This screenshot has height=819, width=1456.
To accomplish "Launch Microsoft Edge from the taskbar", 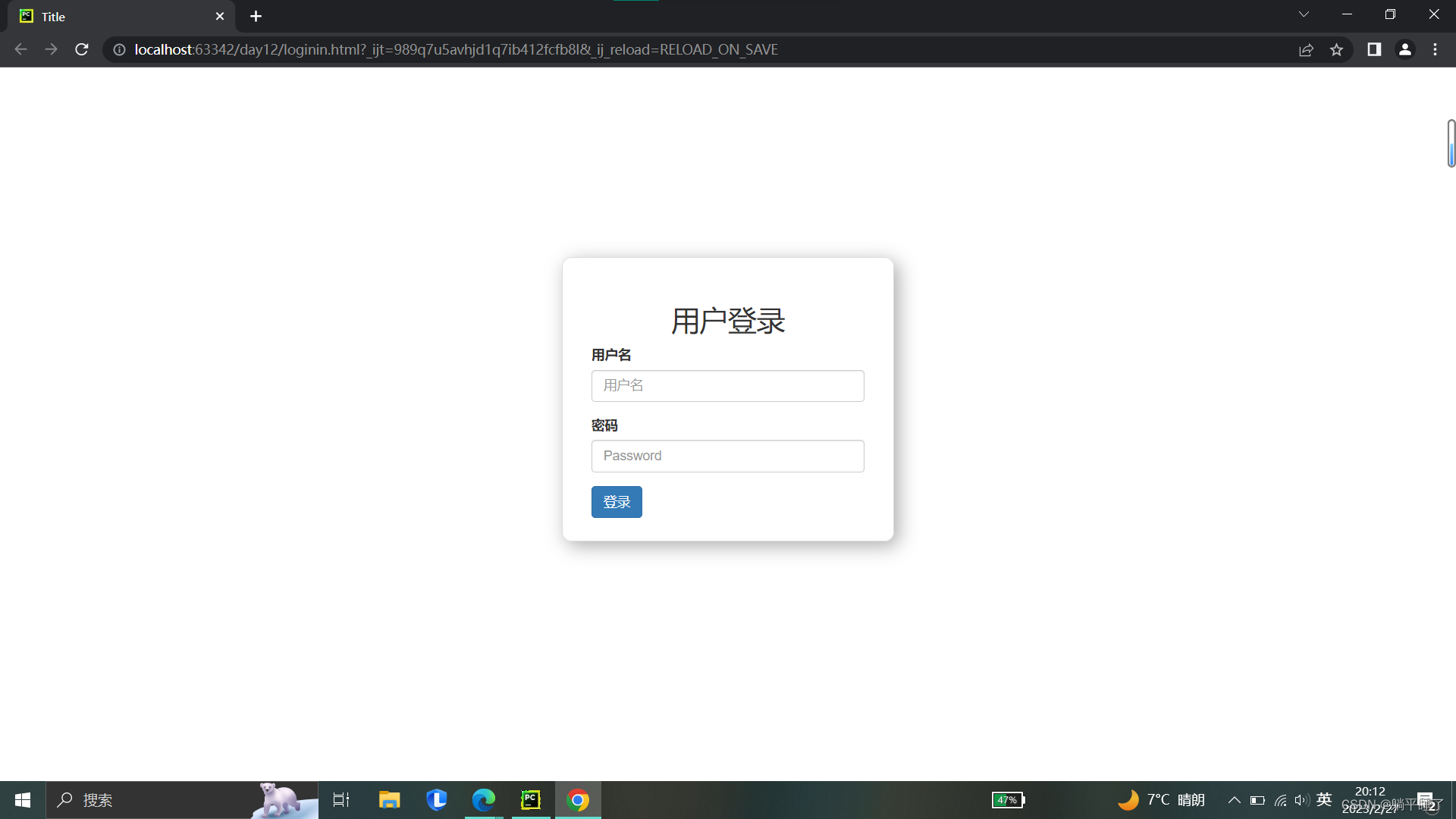I will pyautogui.click(x=483, y=799).
